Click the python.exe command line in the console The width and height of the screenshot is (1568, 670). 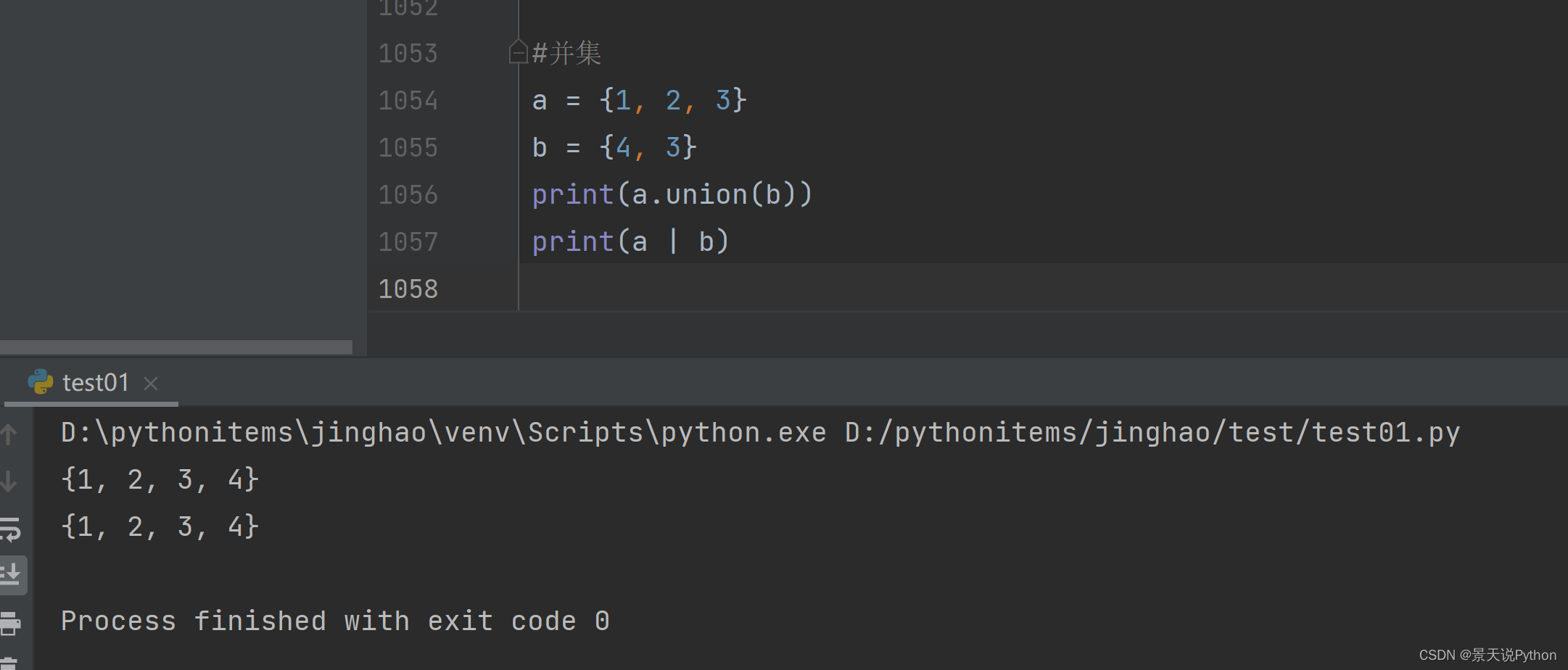tap(760, 433)
